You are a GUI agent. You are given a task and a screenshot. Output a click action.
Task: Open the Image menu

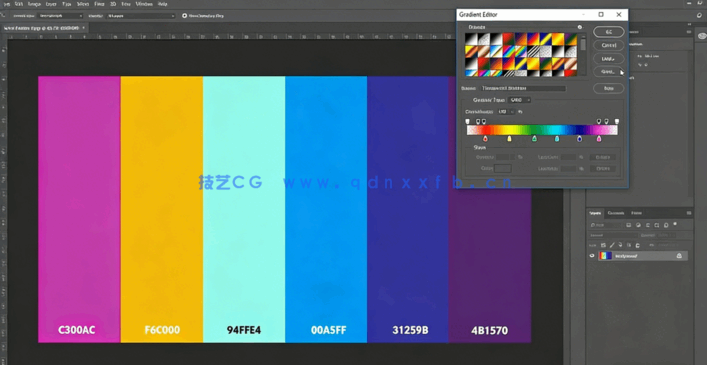point(34,4)
